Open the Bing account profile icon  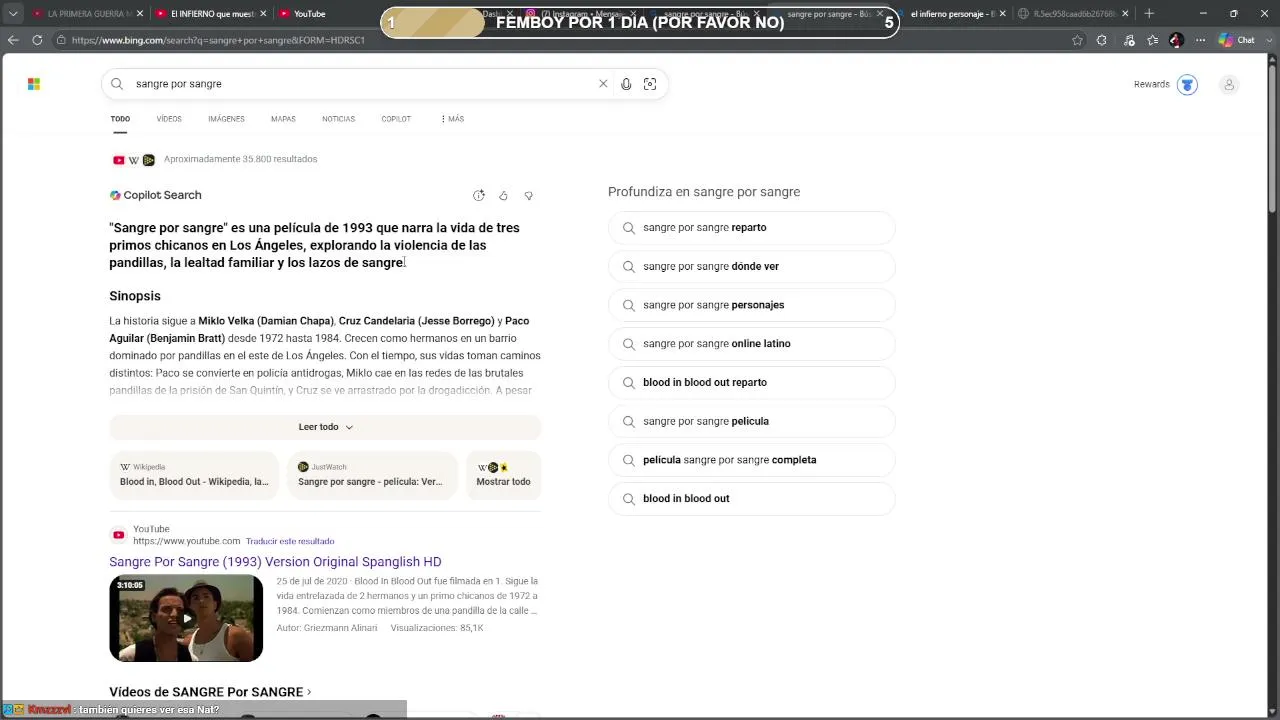pyautogui.click(x=1229, y=85)
